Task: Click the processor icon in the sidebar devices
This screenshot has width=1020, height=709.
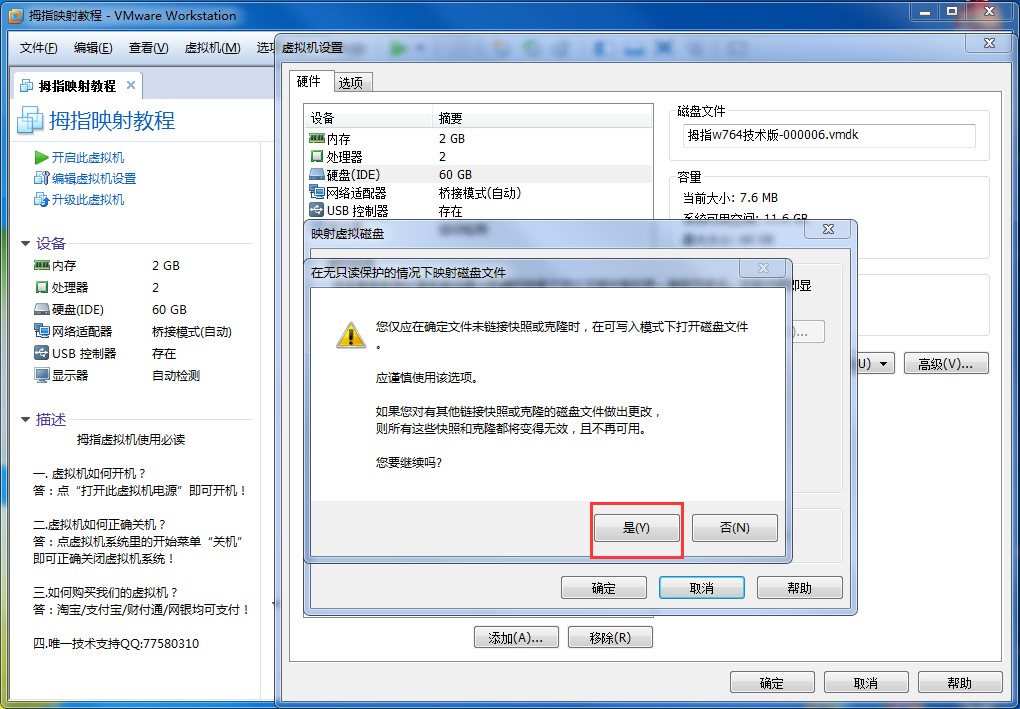Action: (42, 287)
